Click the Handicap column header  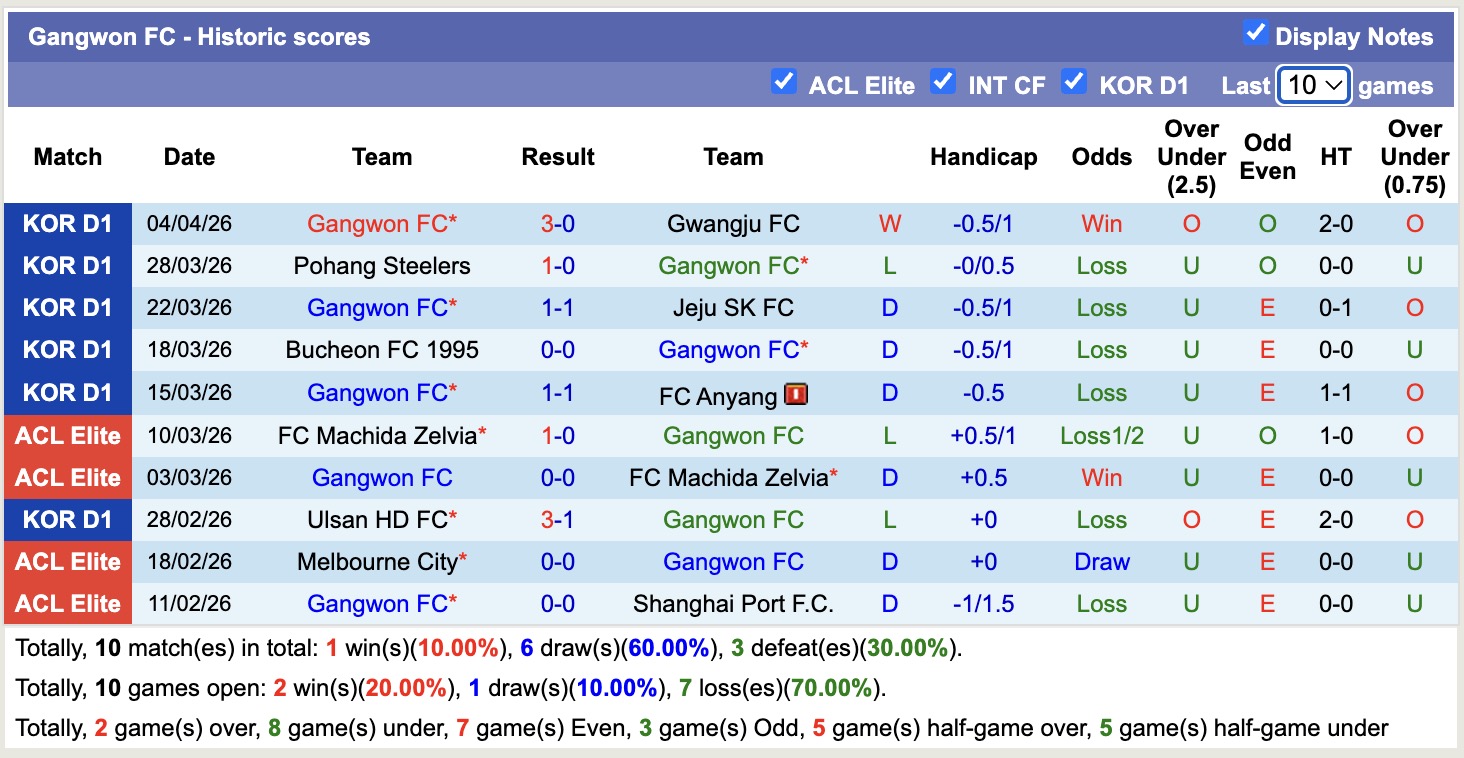pos(983,157)
